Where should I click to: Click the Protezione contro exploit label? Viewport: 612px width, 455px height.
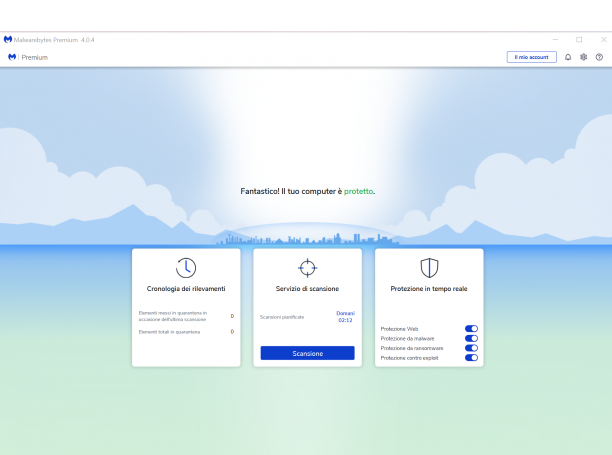pos(409,358)
